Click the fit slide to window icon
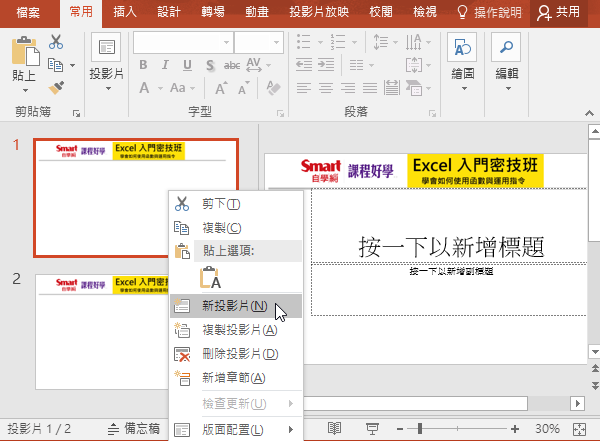Screen dimensions: 600x441 point(579,429)
